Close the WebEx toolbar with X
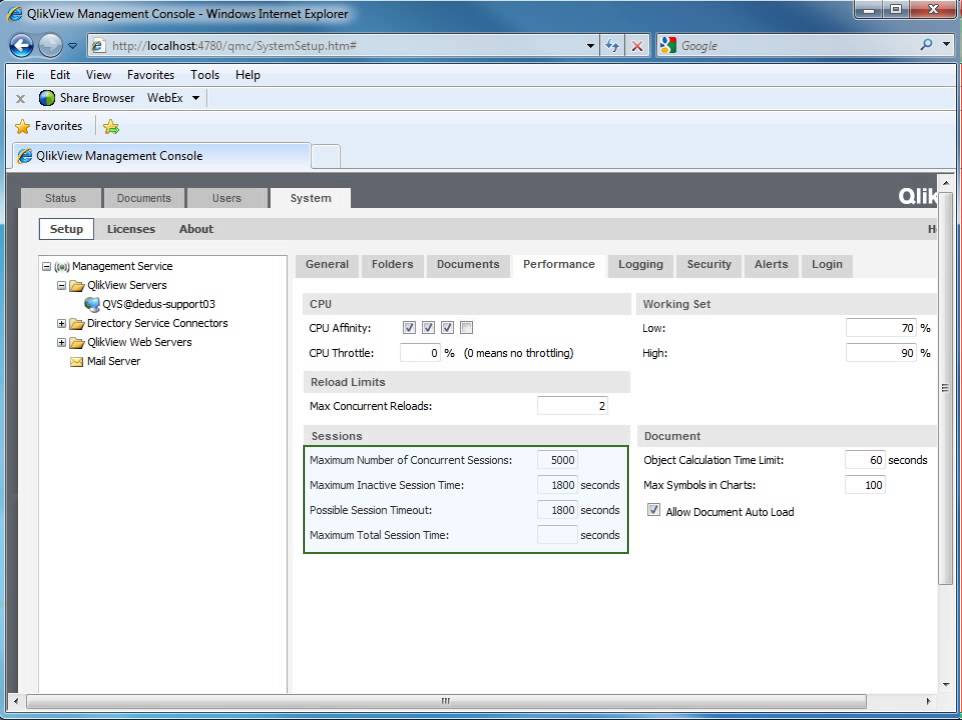Image resolution: width=962 pixels, height=720 pixels. (20, 98)
